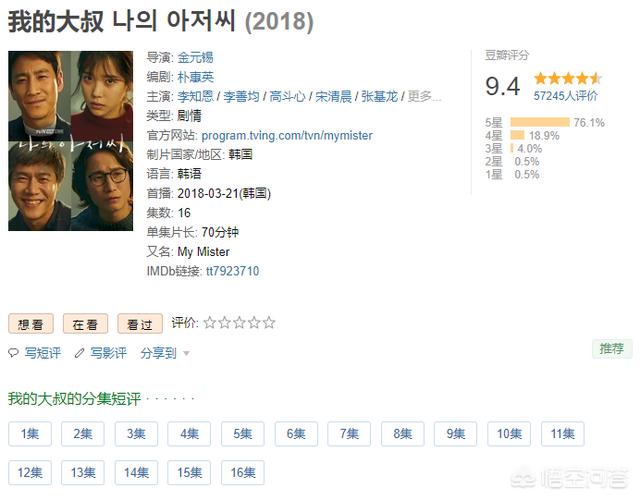Click the 写短评 speech bubble icon
Image resolution: width=640 pixels, height=500 pixels.
click(13, 353)
